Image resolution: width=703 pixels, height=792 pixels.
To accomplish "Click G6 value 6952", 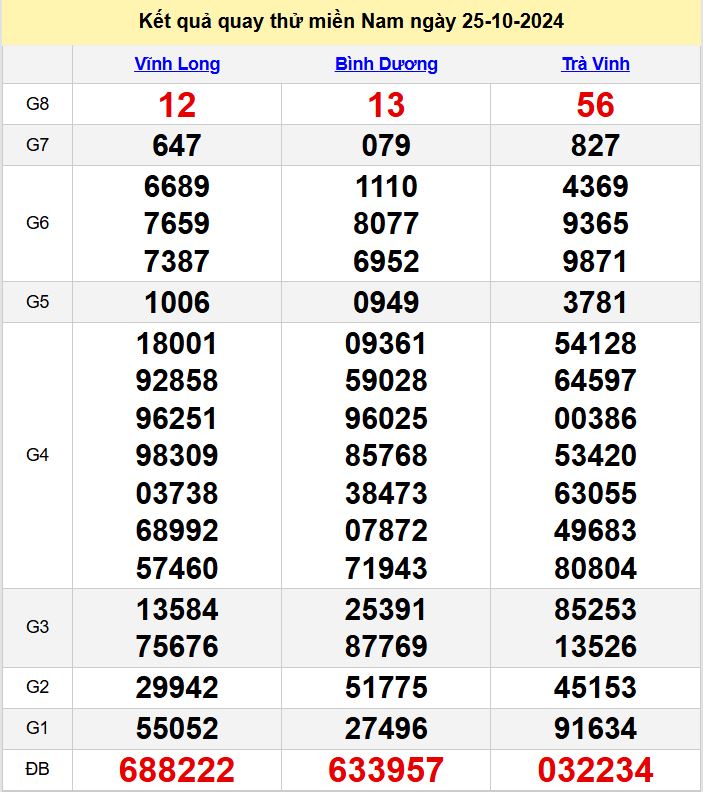I will [x=386, y=262].
